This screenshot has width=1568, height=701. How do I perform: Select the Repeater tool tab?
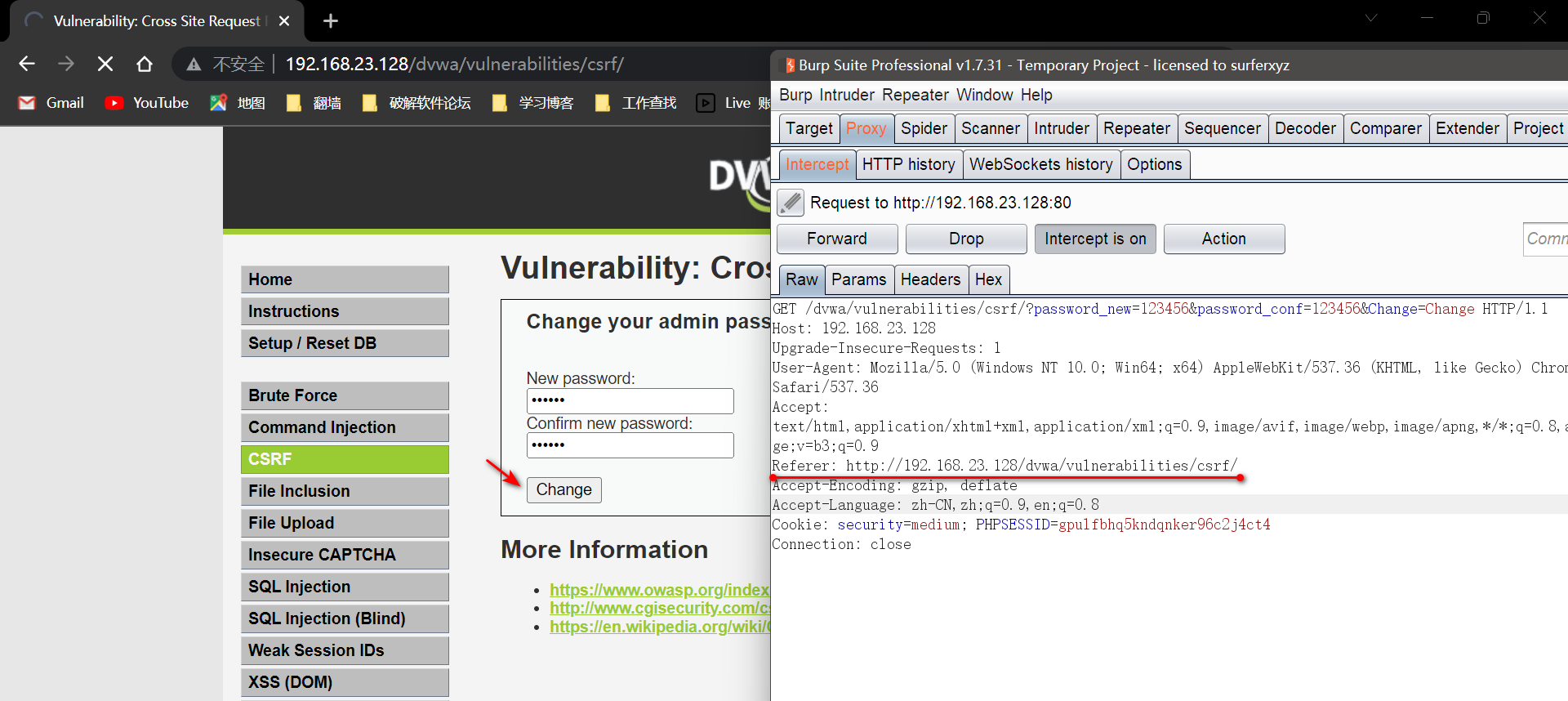(1136, 128)
